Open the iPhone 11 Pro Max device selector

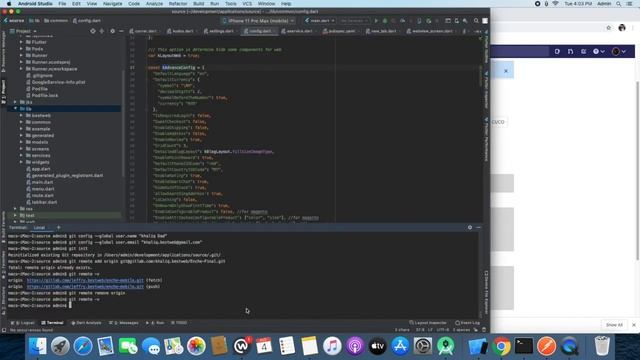pyautogui.click(x=259, y=20)
